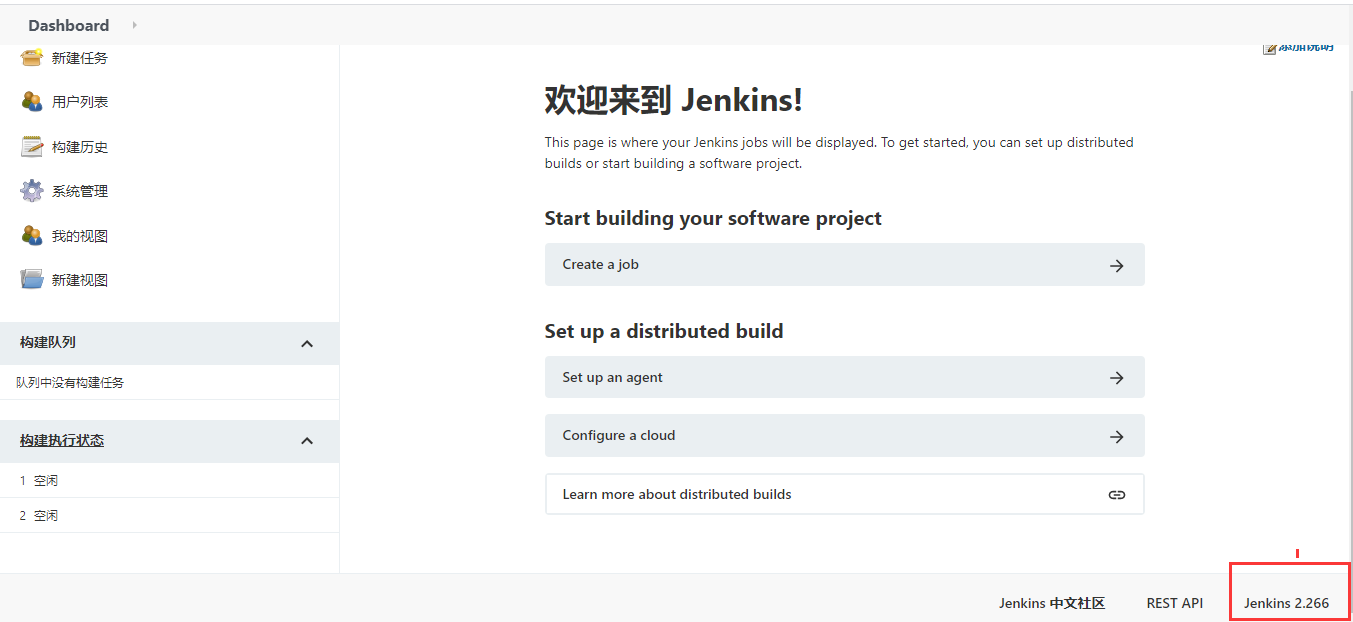
Task: Open the 构建历史 menu item
Action: click(80, 147)
